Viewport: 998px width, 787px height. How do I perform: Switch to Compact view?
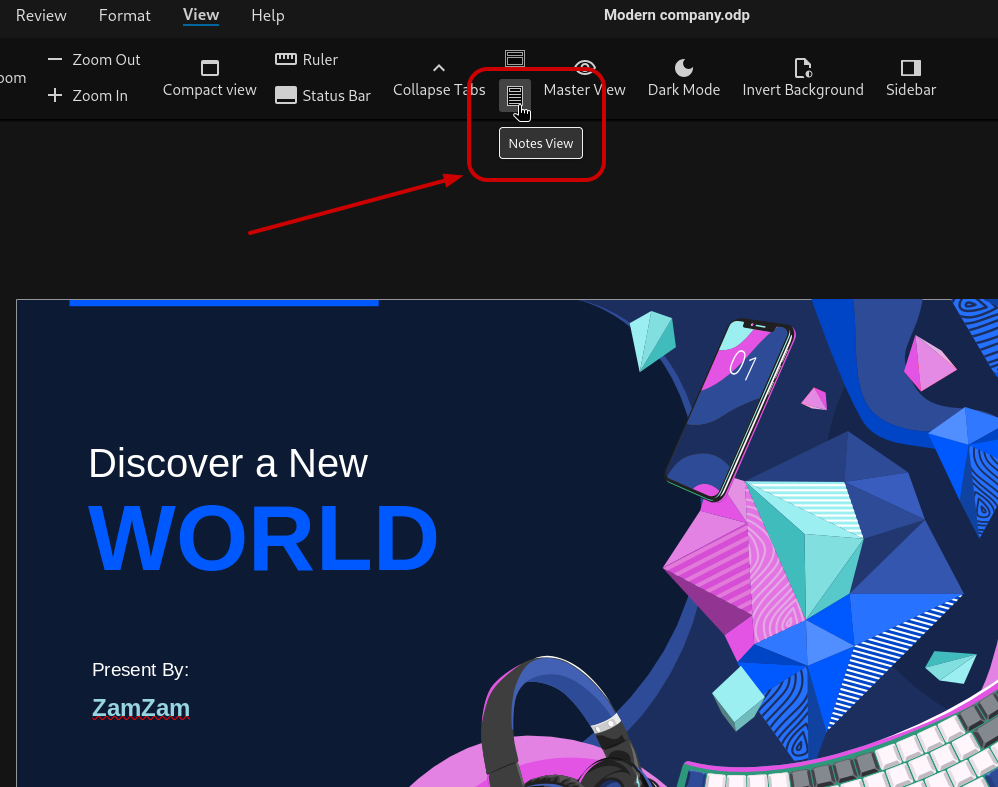(x=210, y=79)
